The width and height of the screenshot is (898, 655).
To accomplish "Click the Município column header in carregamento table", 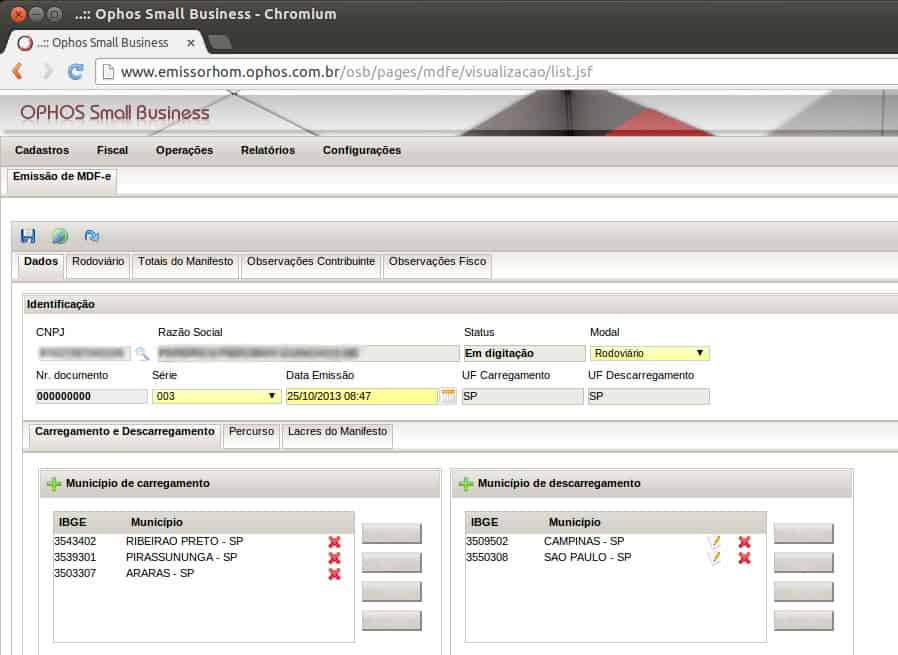I will click(157, 522).
